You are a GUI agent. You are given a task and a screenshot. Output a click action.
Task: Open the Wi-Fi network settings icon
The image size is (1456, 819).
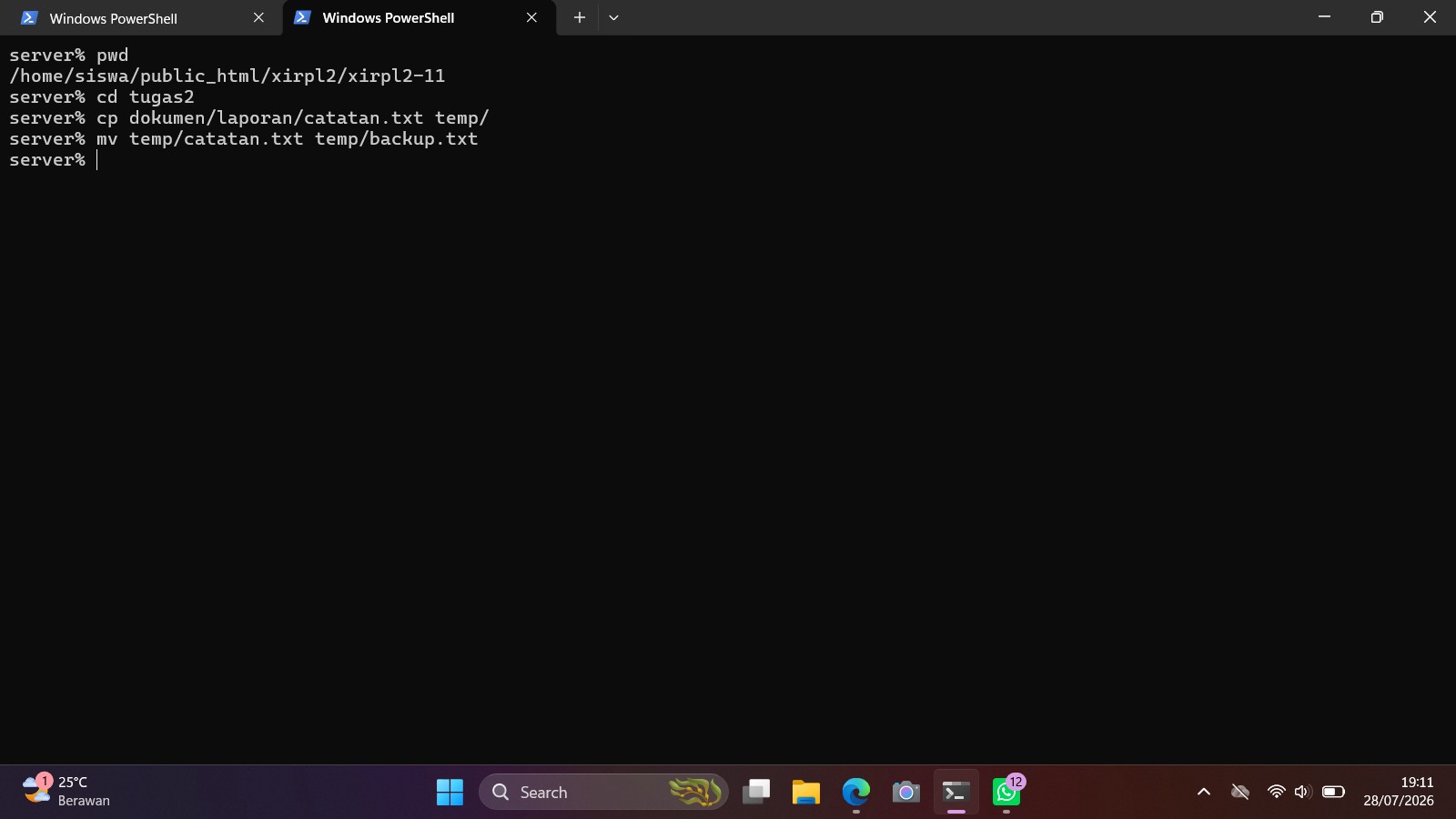point(1276,793)
